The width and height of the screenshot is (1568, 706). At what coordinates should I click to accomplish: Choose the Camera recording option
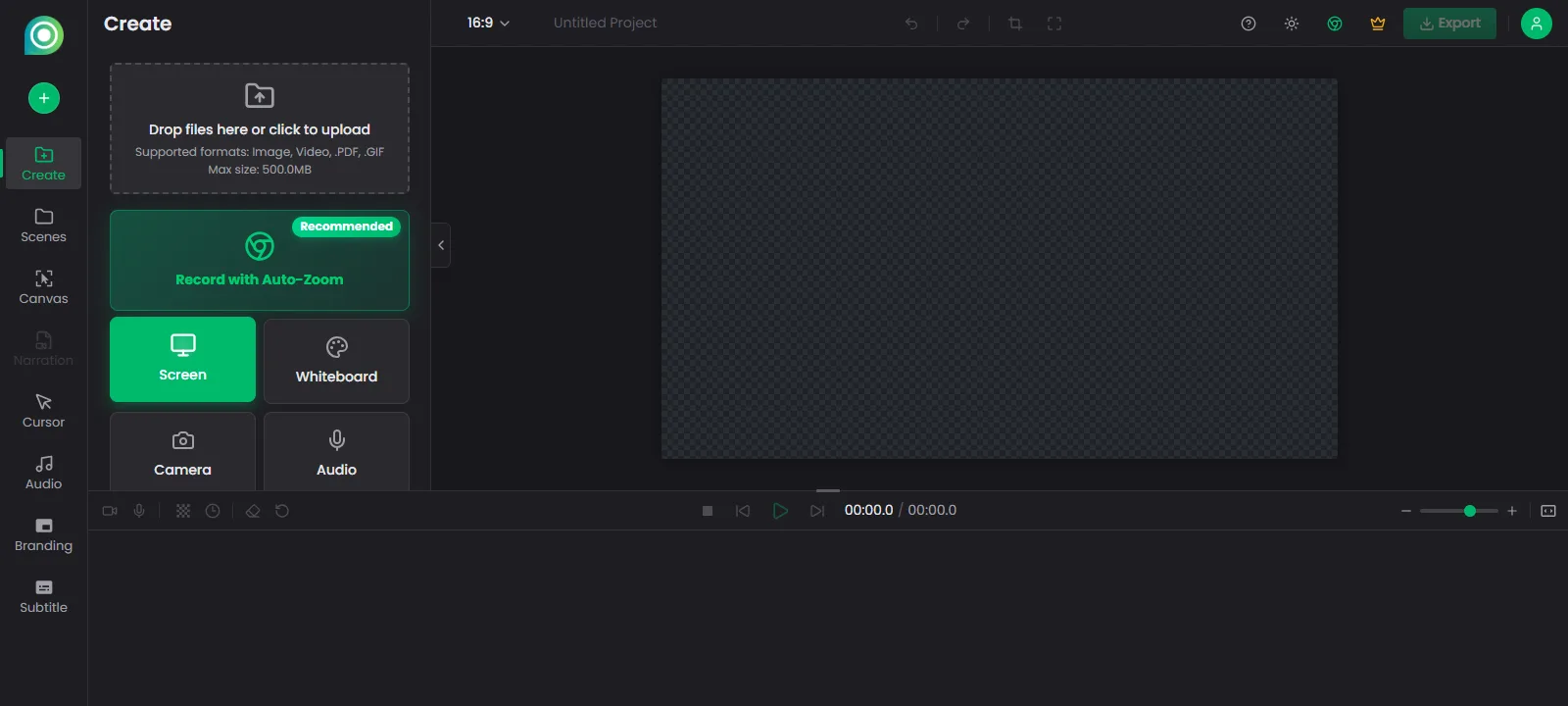coord(182,452)
